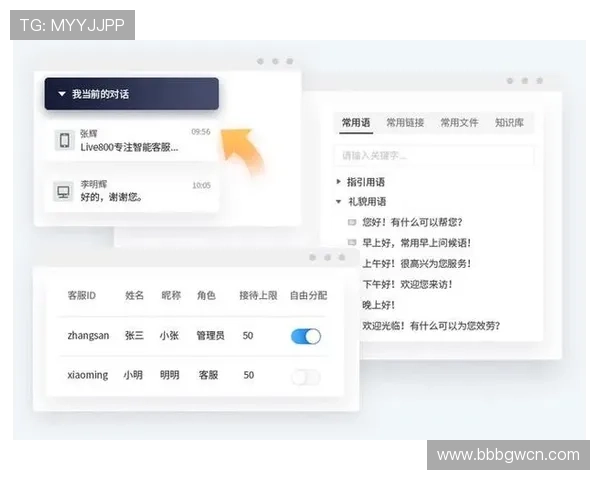Collapse the 礼貌用语 category
The width and height of the screenshot is (600, 480).
pos(338,201)
